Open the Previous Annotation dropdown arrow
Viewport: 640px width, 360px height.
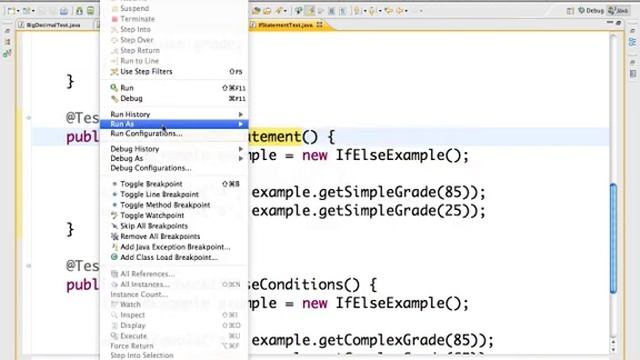(x=380, y=11)
